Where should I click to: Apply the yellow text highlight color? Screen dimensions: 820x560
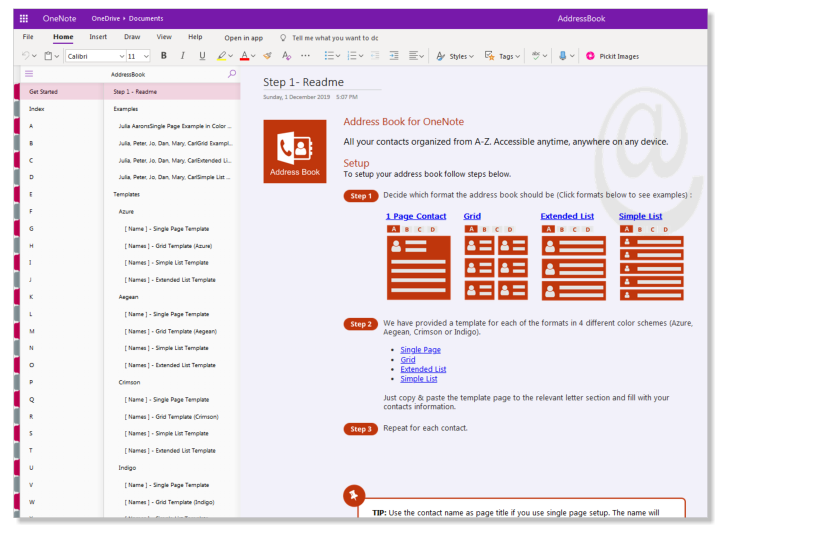pyautogui.click(x=222, y=55)
